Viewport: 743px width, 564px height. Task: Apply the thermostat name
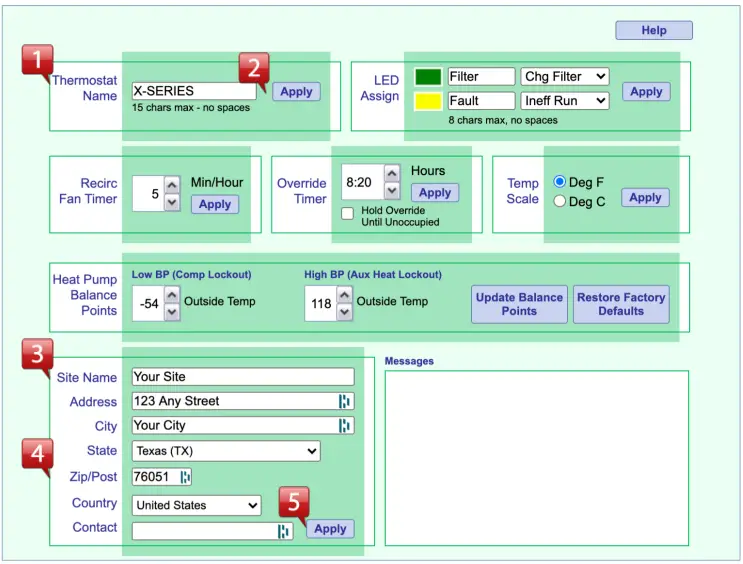pyautogui.click(x=296, y=91)
